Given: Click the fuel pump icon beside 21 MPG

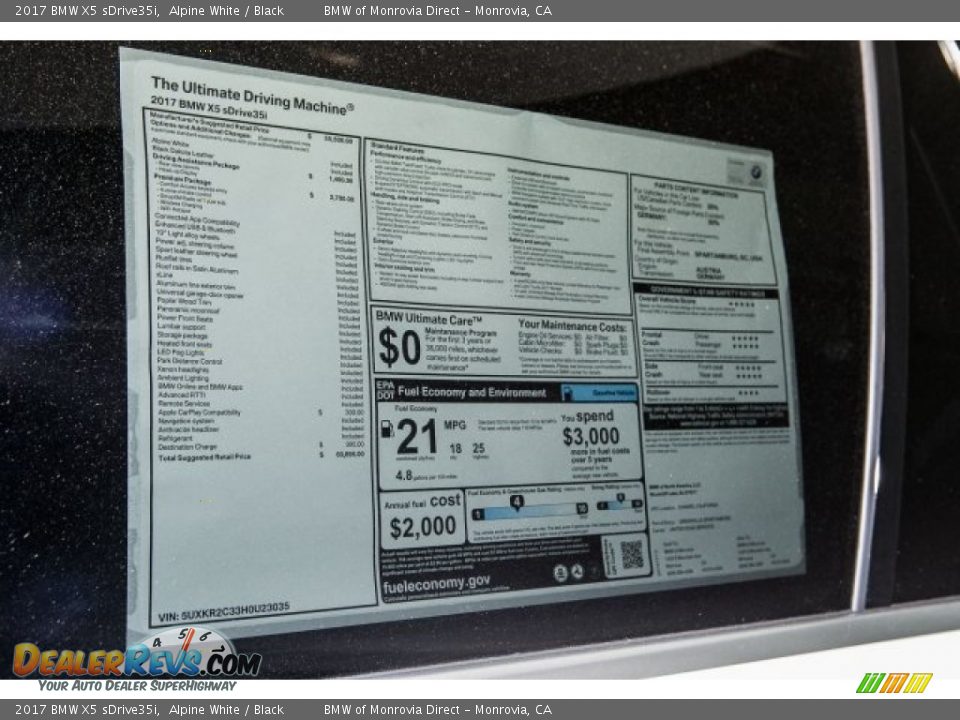Looking at the screenshot, I should click(387, 429).
